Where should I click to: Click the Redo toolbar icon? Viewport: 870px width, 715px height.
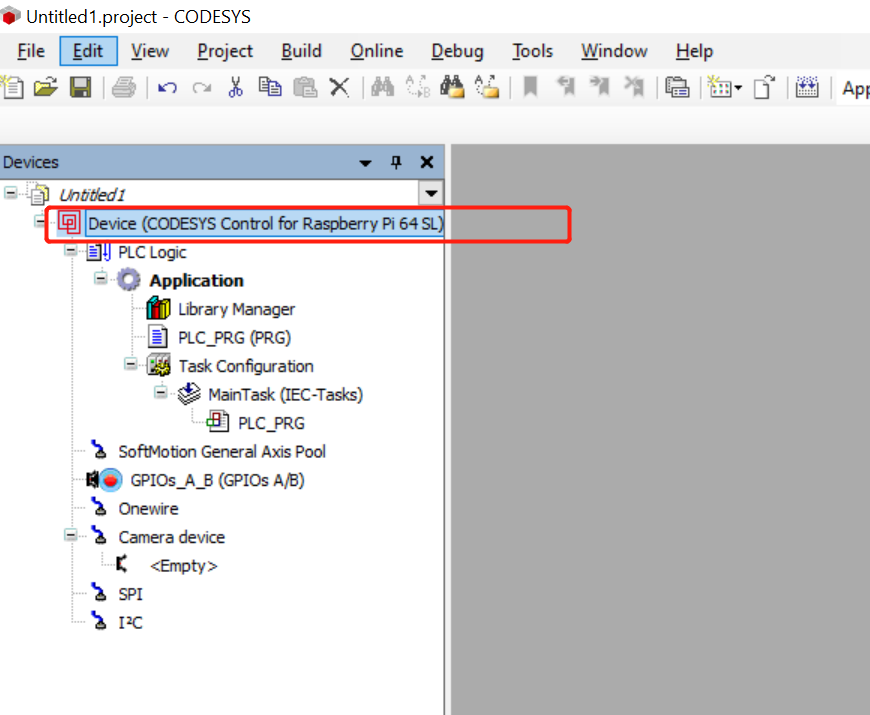tap(201, 88)
